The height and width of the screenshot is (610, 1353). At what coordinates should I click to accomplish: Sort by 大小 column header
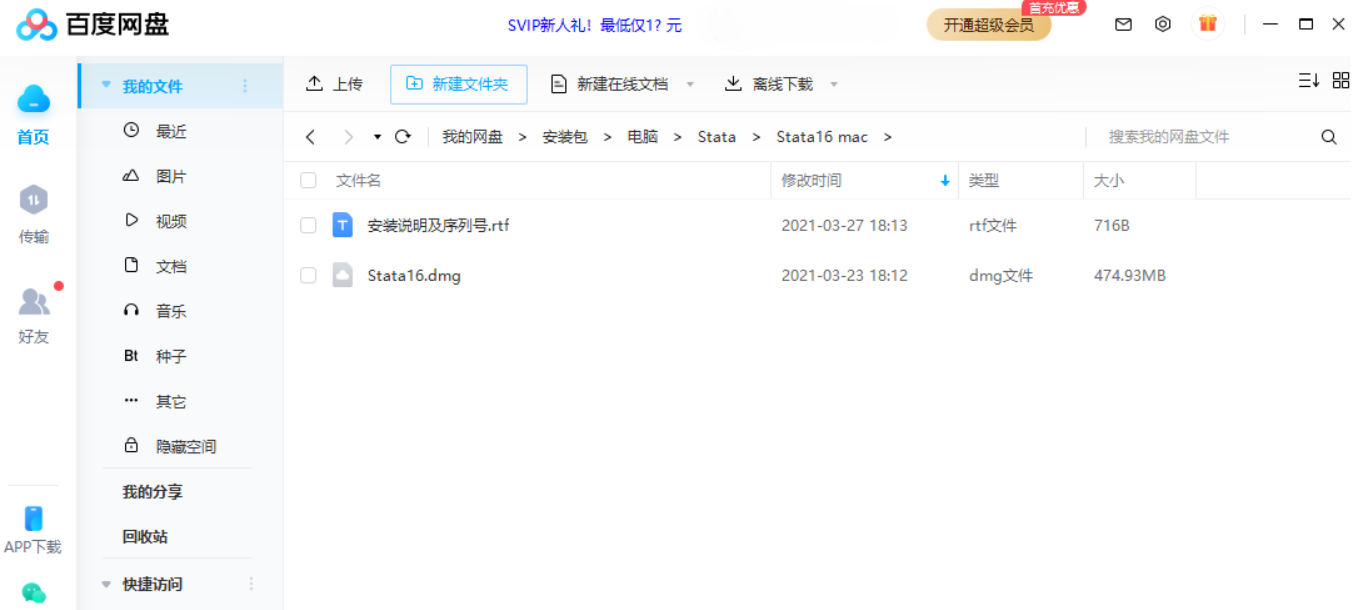click(x=1109, y=180)
